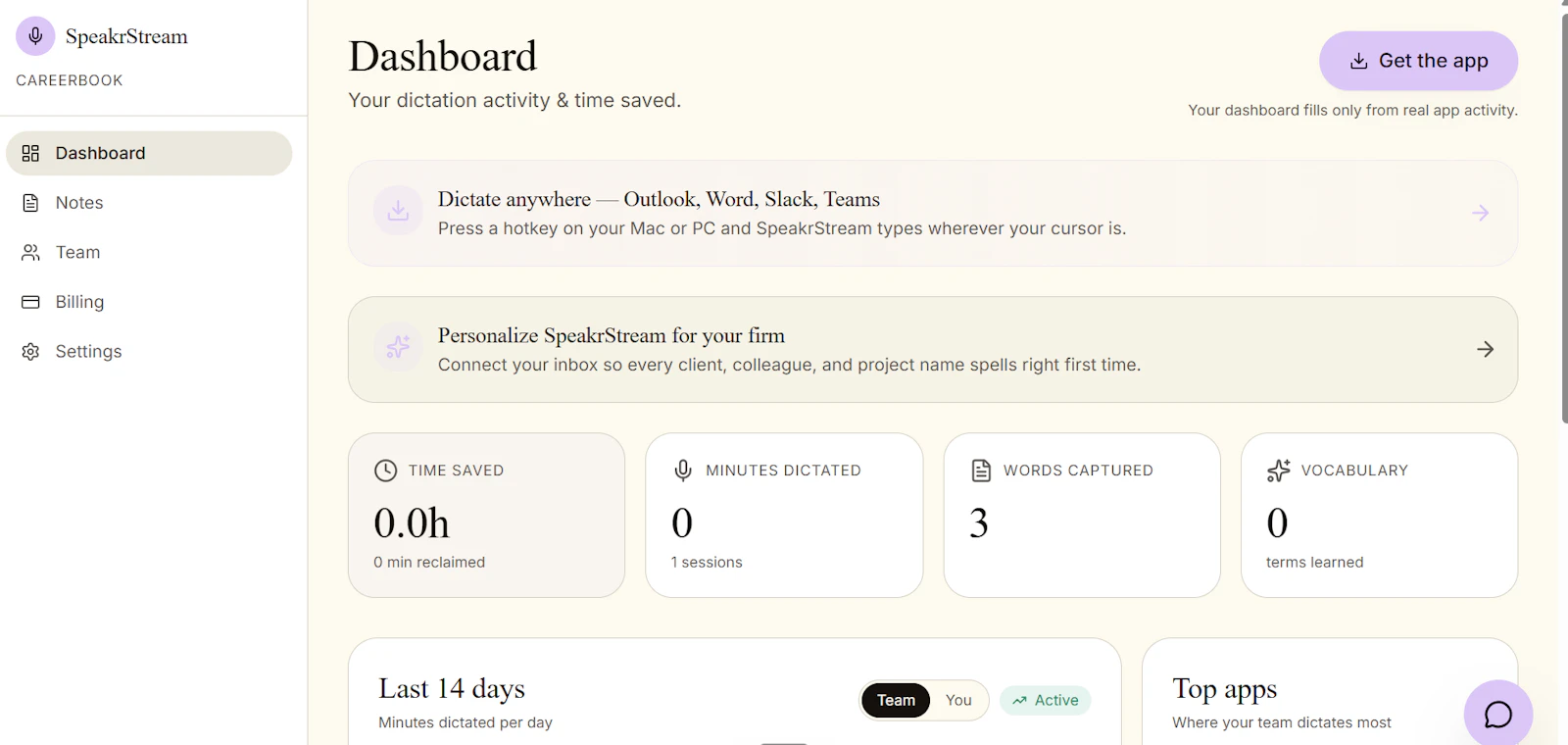The image size is (1568, 745).
Task: Click the Dashboard page heading
Action: point(443,56)
